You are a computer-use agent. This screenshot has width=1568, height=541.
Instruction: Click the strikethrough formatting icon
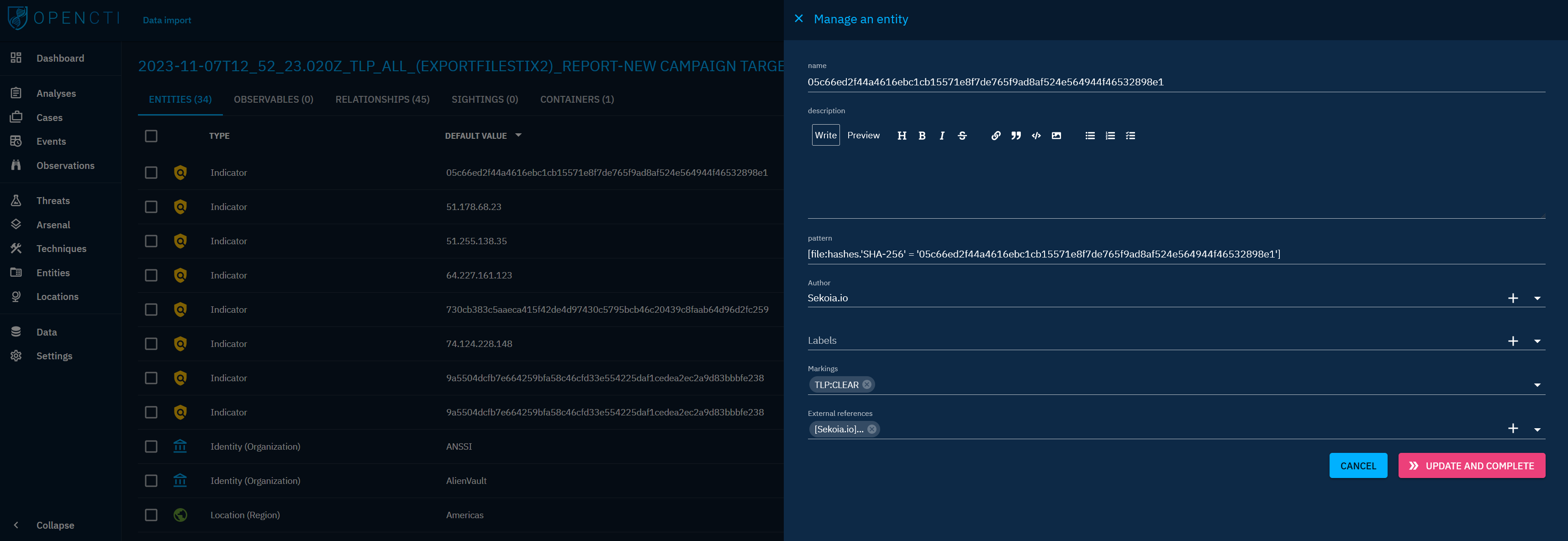pos(962,136)
